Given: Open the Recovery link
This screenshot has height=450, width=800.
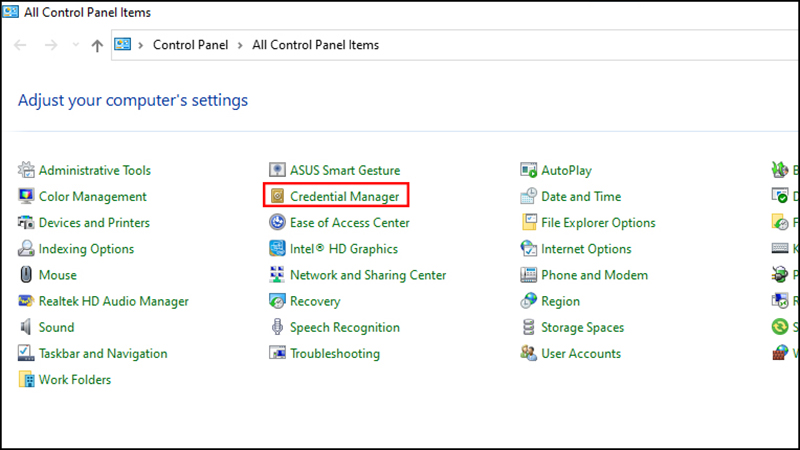Looking at the screenshot, I should pos(315,301).
